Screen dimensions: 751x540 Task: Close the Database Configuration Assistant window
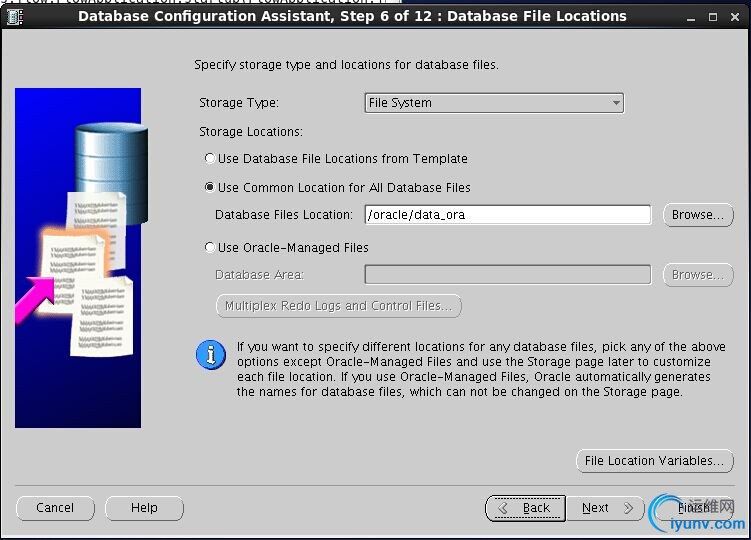tap(736, 16)
